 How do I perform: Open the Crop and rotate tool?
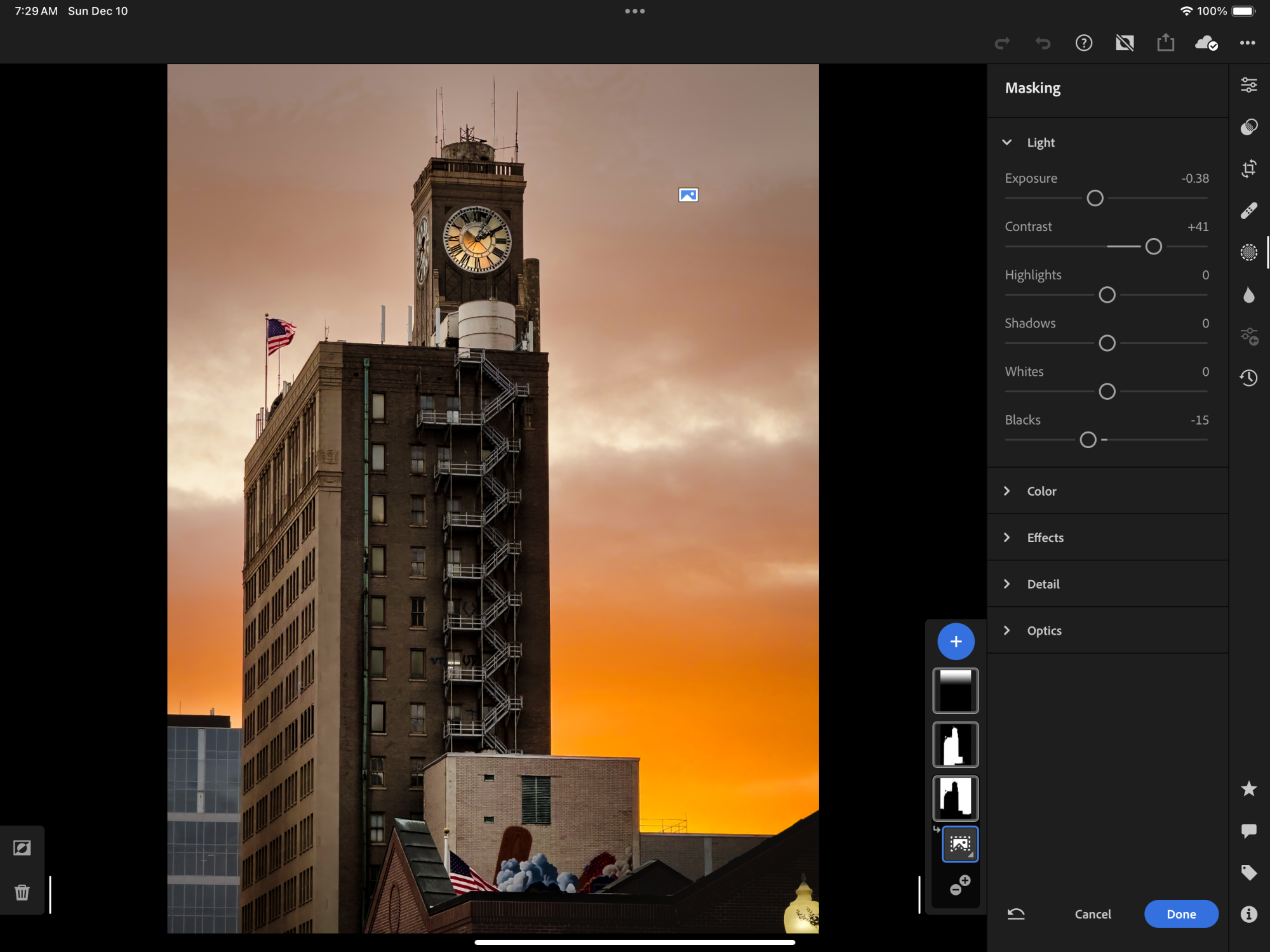1248,169
